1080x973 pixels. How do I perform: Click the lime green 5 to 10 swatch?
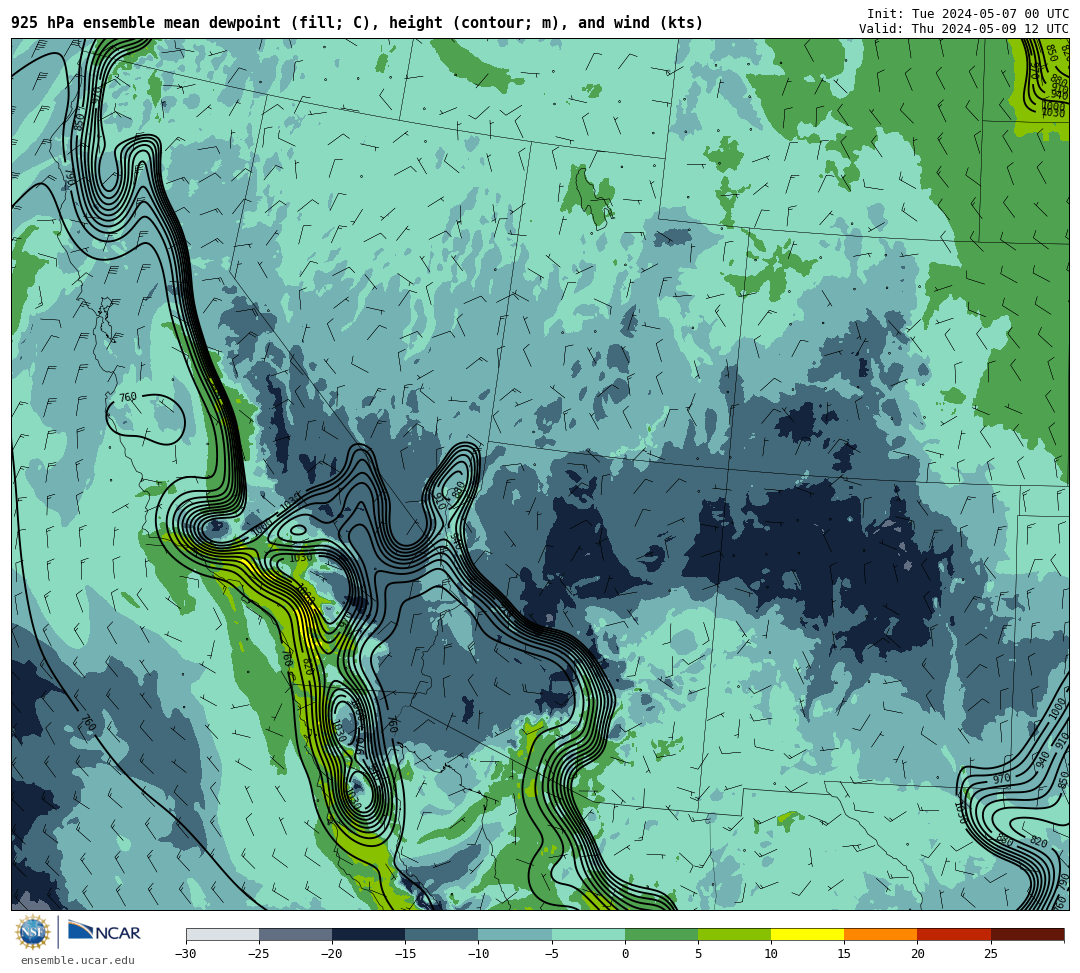click(734, 934)
